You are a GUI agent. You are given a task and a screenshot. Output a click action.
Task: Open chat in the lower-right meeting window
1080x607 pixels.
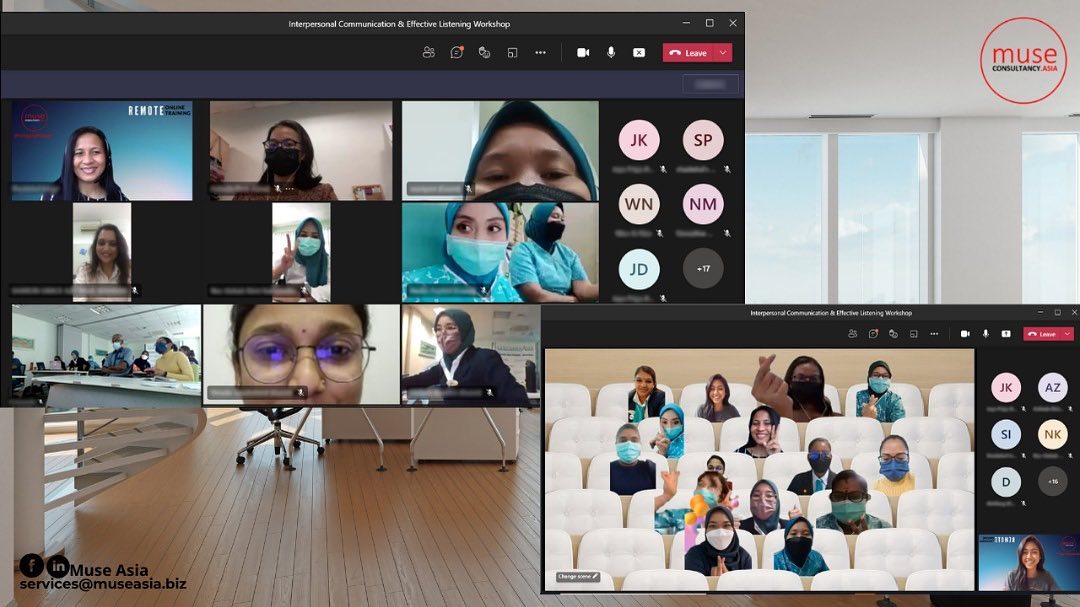pos(873,333)
